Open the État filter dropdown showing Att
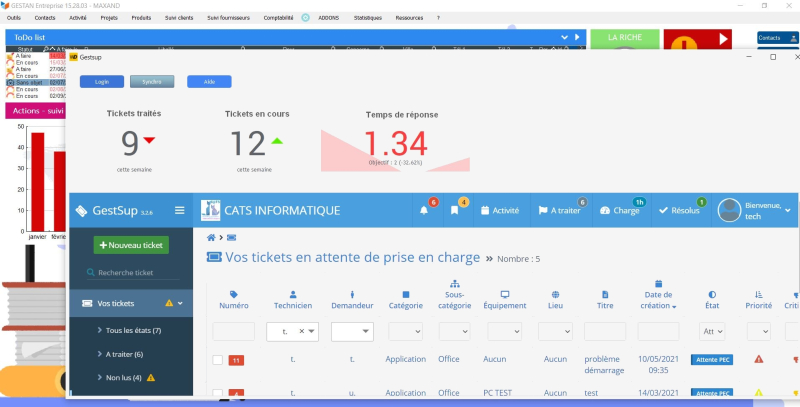This screenshot has height=407, width=800. point(712,332)
